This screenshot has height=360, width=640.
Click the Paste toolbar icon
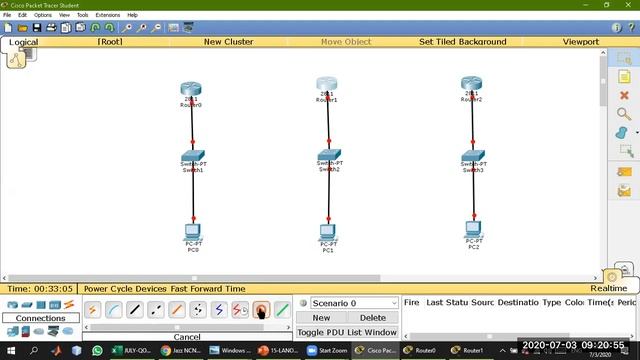pyautogui.click(x=80, y=28)
